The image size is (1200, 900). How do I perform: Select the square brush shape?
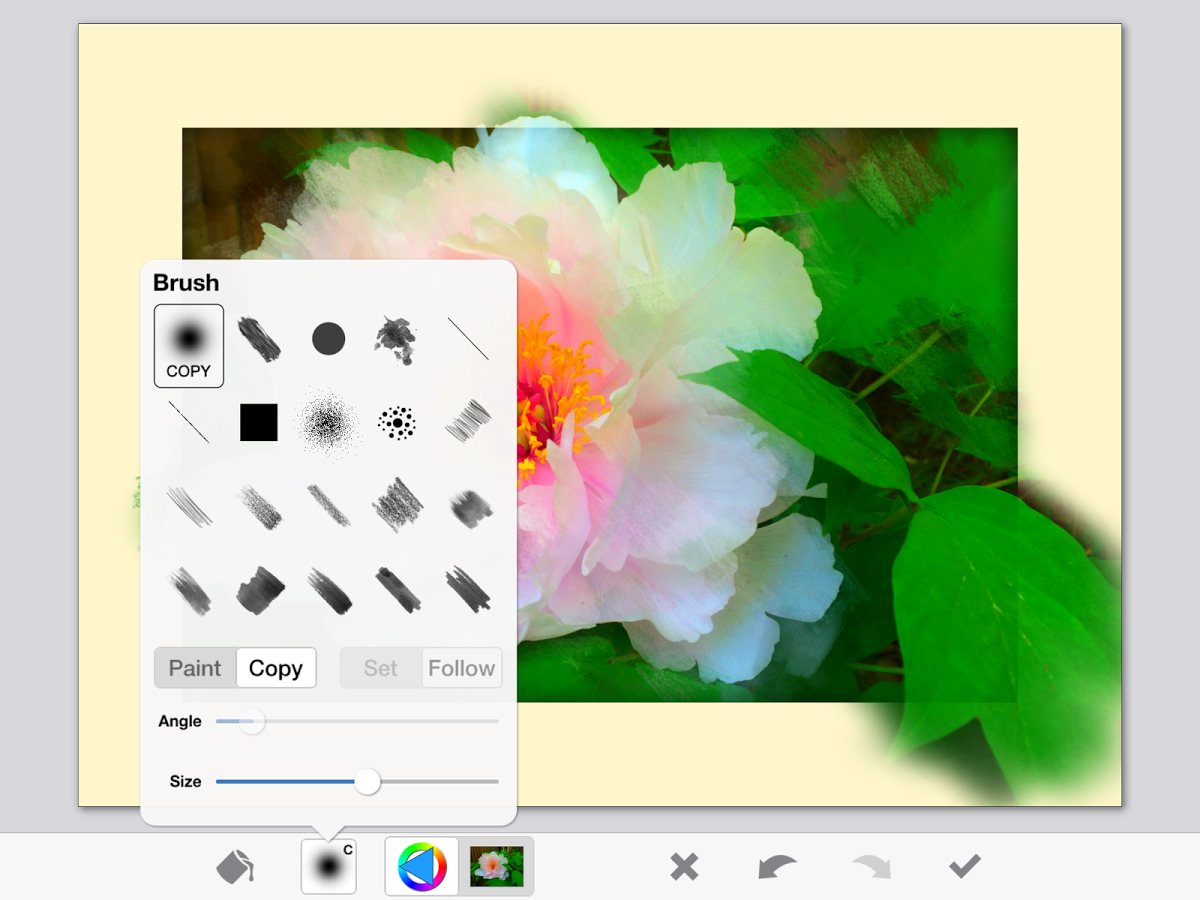click(258, 423)
